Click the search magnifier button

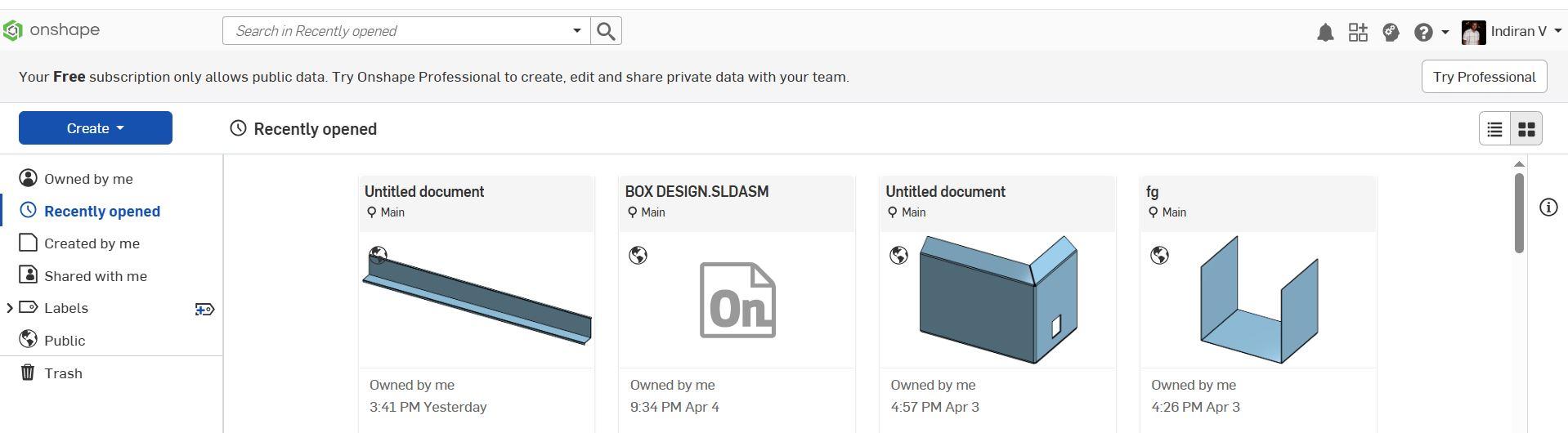[x=606, y=31]
